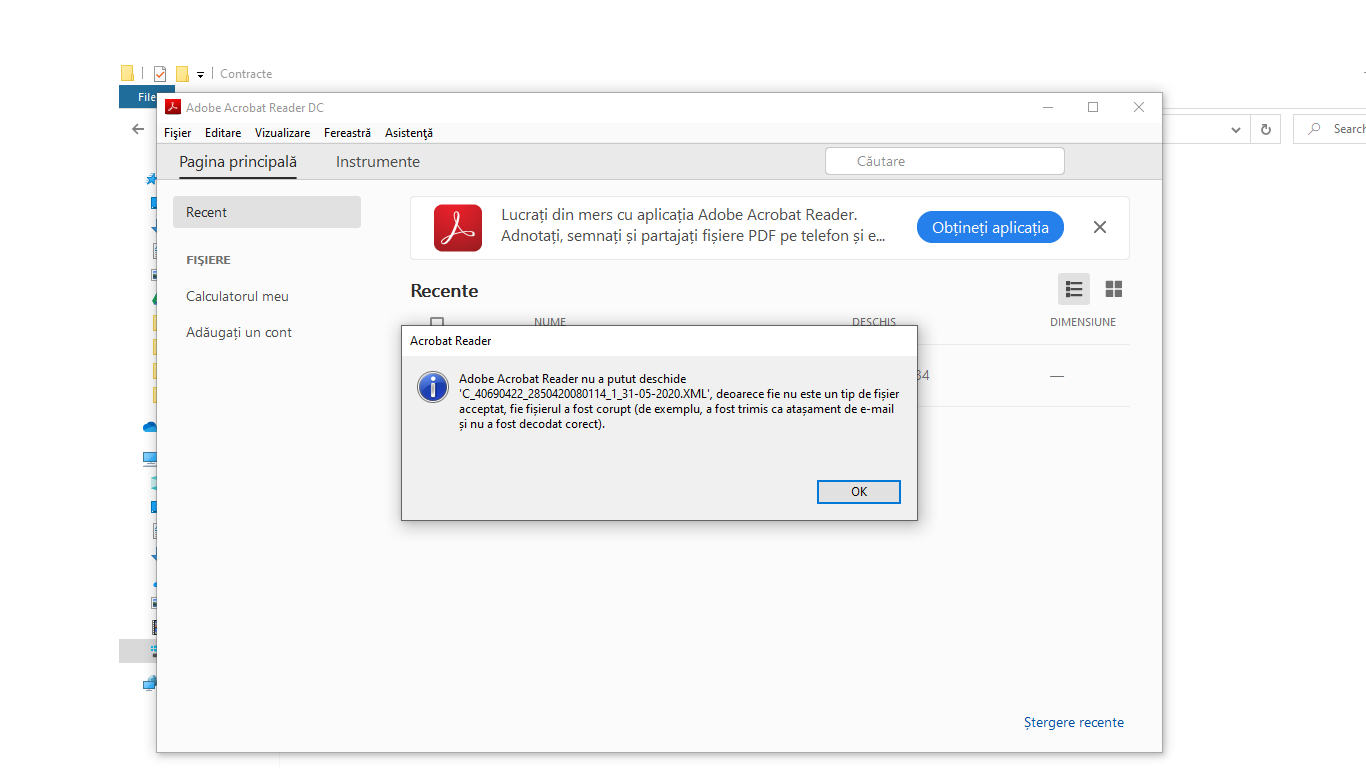Screen dimensions: 1366x768
Task: Open the Fișier menu
Action: click(177, 133)
